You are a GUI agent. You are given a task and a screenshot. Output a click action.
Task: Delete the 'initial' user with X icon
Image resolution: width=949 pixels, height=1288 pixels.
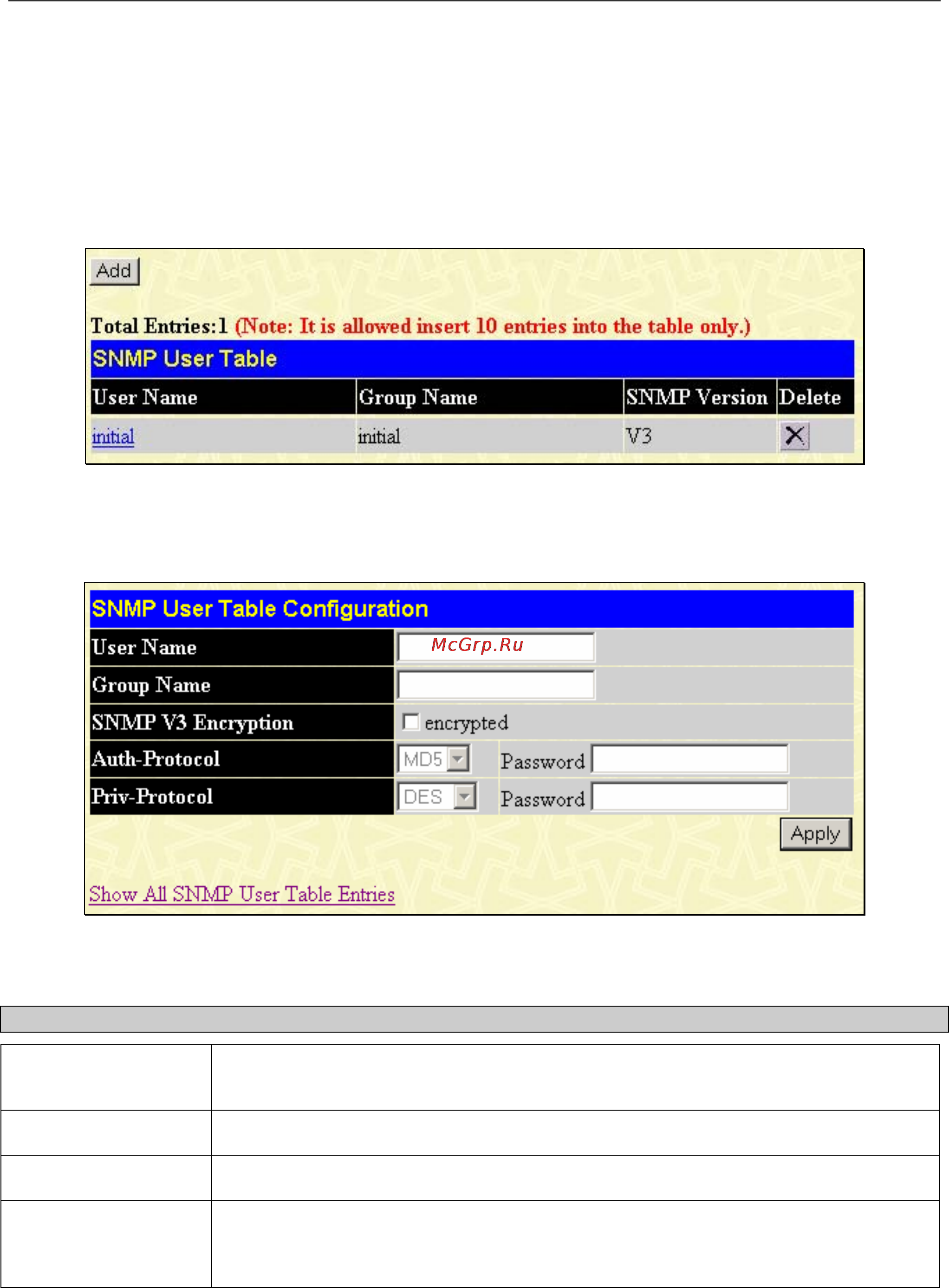pos(794,436)
